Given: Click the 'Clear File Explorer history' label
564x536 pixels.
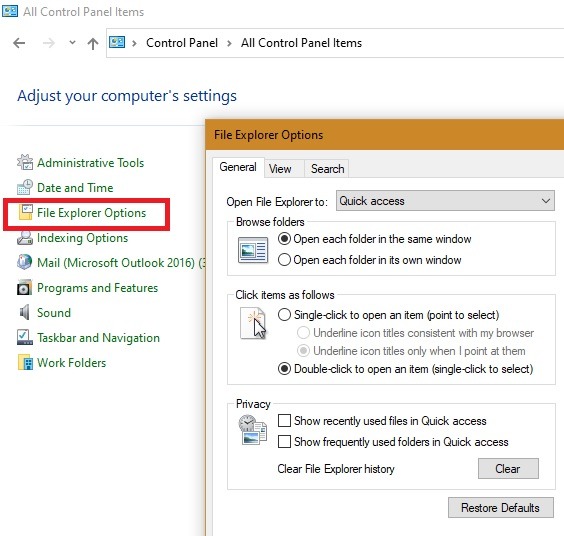Looking at the screenshot, I should (336, 469).
